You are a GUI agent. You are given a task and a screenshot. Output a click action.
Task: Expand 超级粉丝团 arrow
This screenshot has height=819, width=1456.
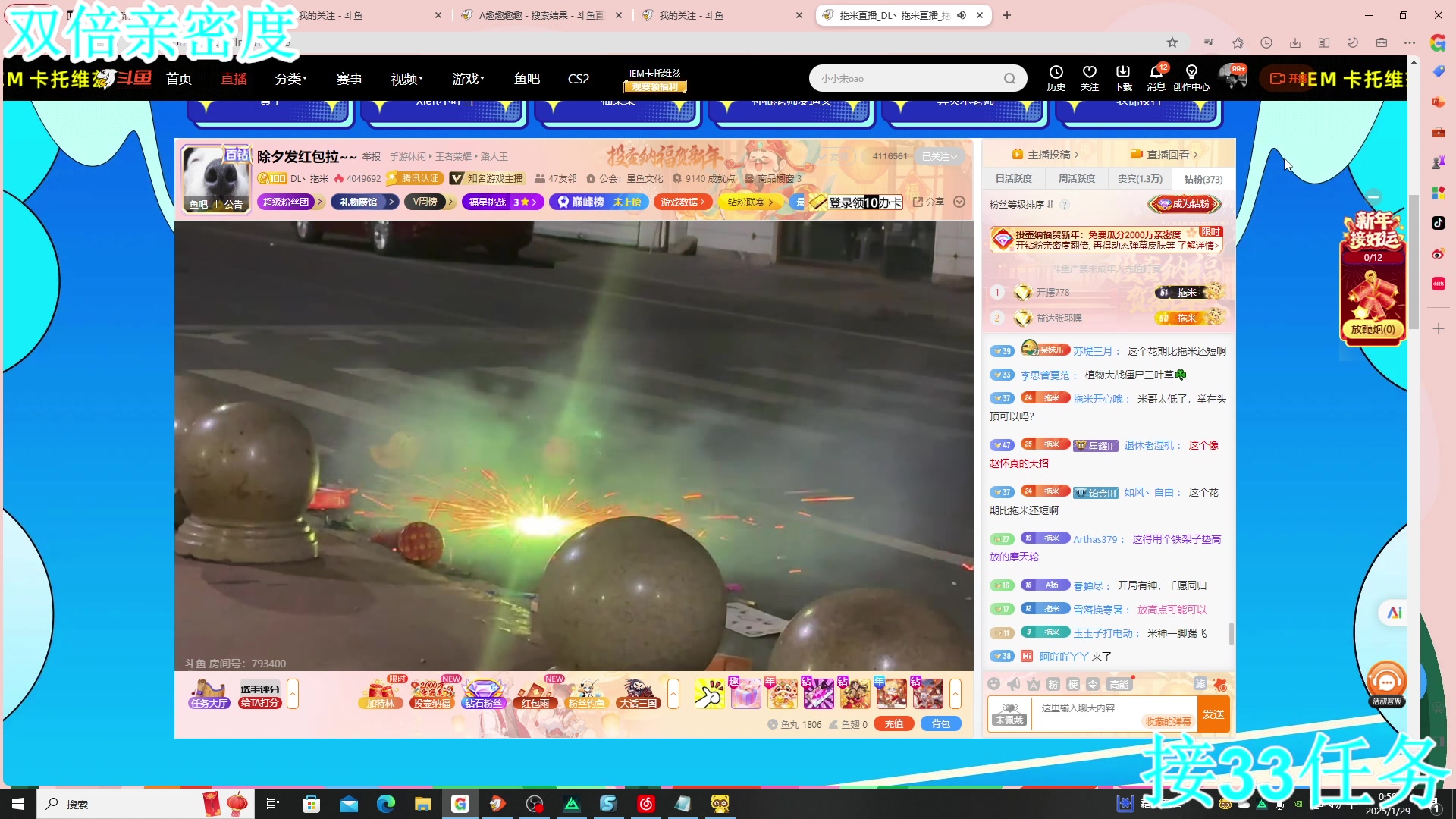click(321, 202)
